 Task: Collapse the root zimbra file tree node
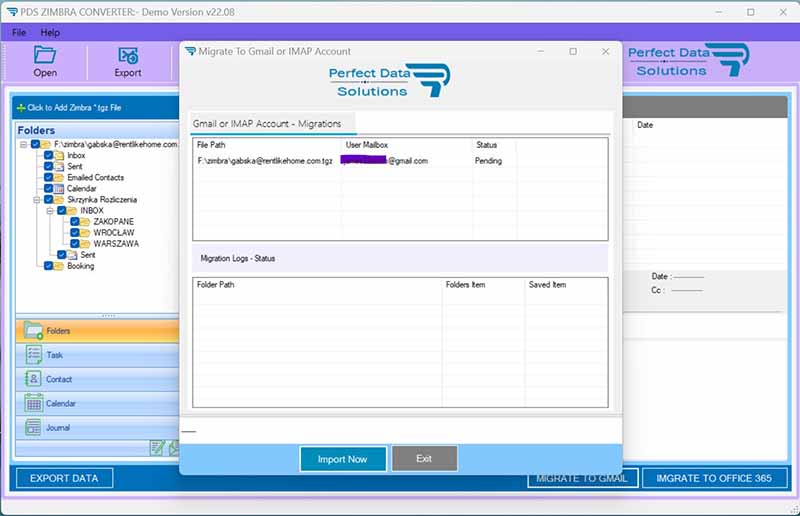(23, 144)
